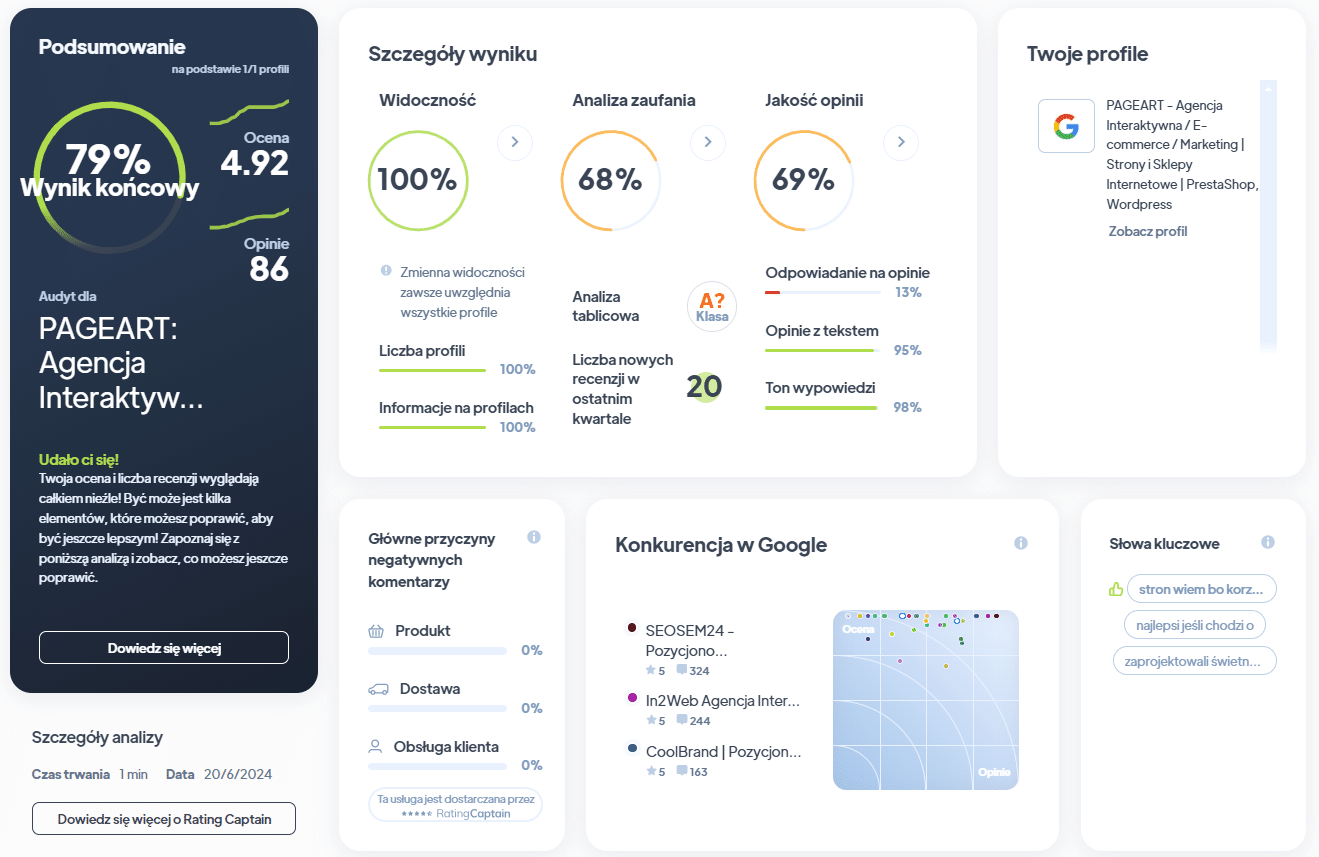Click the Dostawa truck icon
The image size is (1319, 857).
point(378,689)
